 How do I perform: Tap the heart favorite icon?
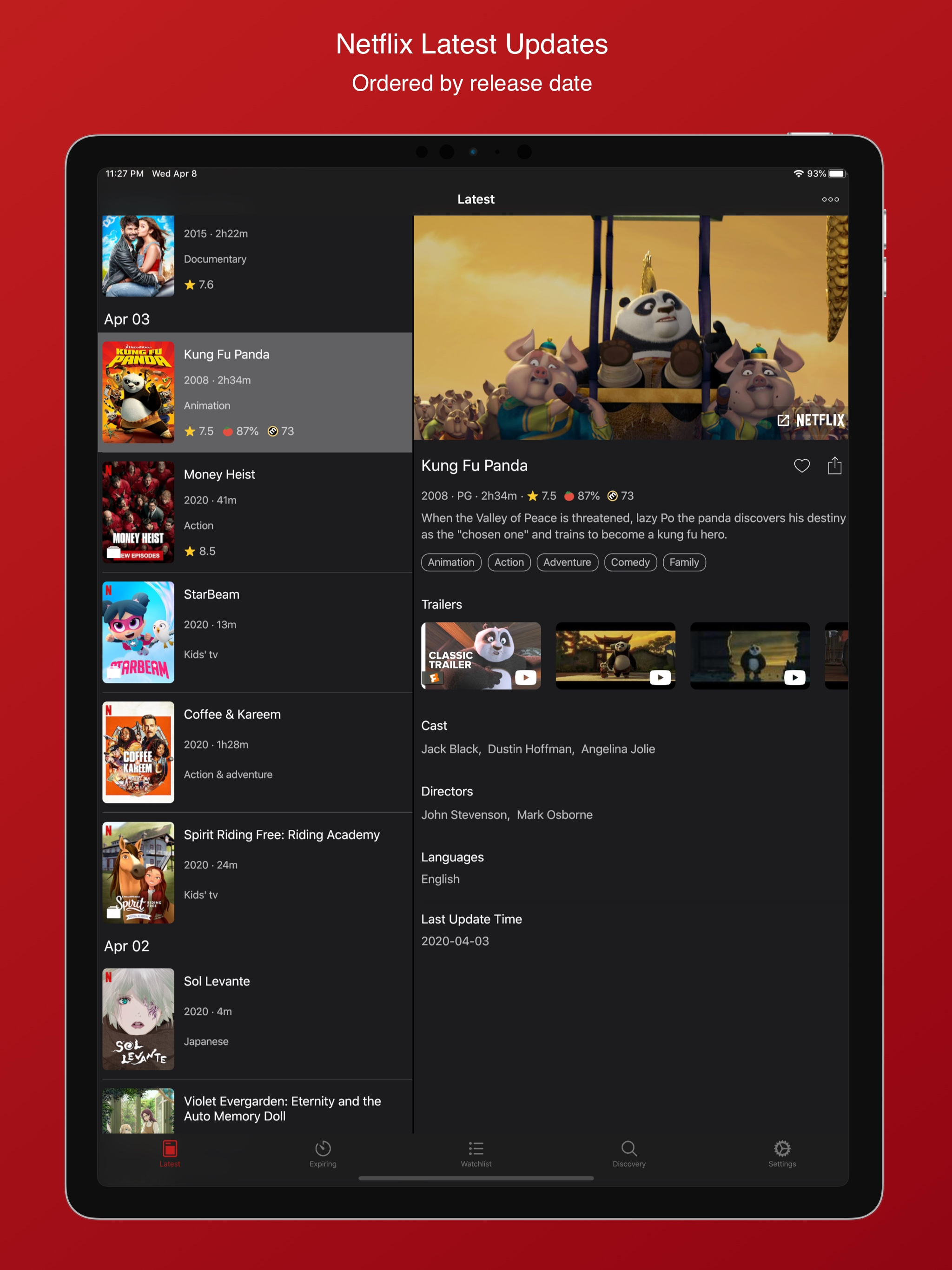point(801,466)
